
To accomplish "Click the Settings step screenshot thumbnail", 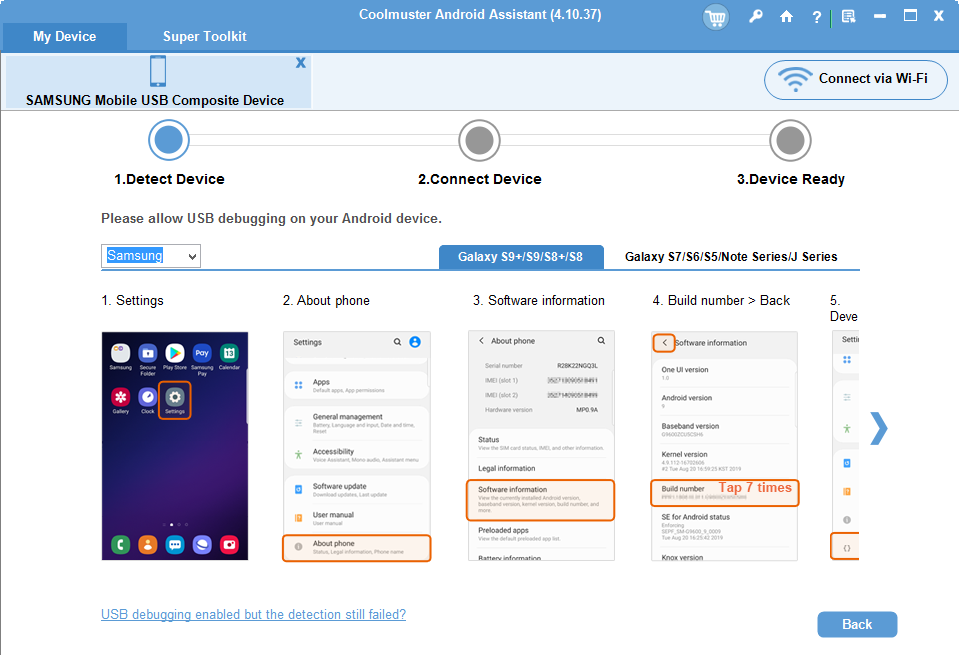I will (x=175, y=446).
